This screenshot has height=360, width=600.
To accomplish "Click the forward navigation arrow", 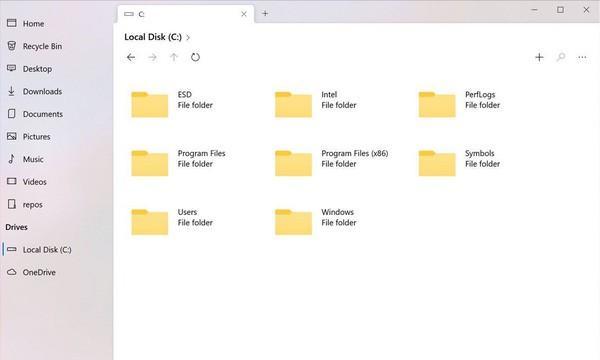I will pos(152,57).
